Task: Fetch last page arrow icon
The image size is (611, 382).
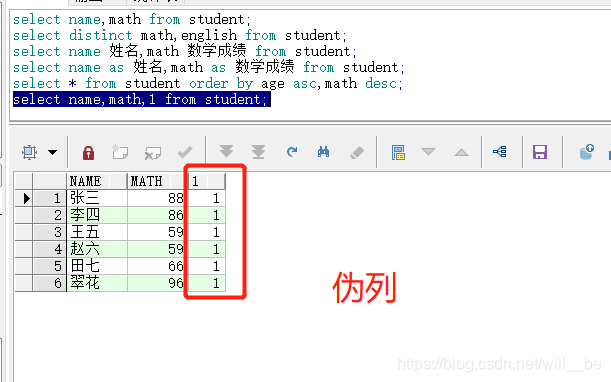Action: pos(258,152)
